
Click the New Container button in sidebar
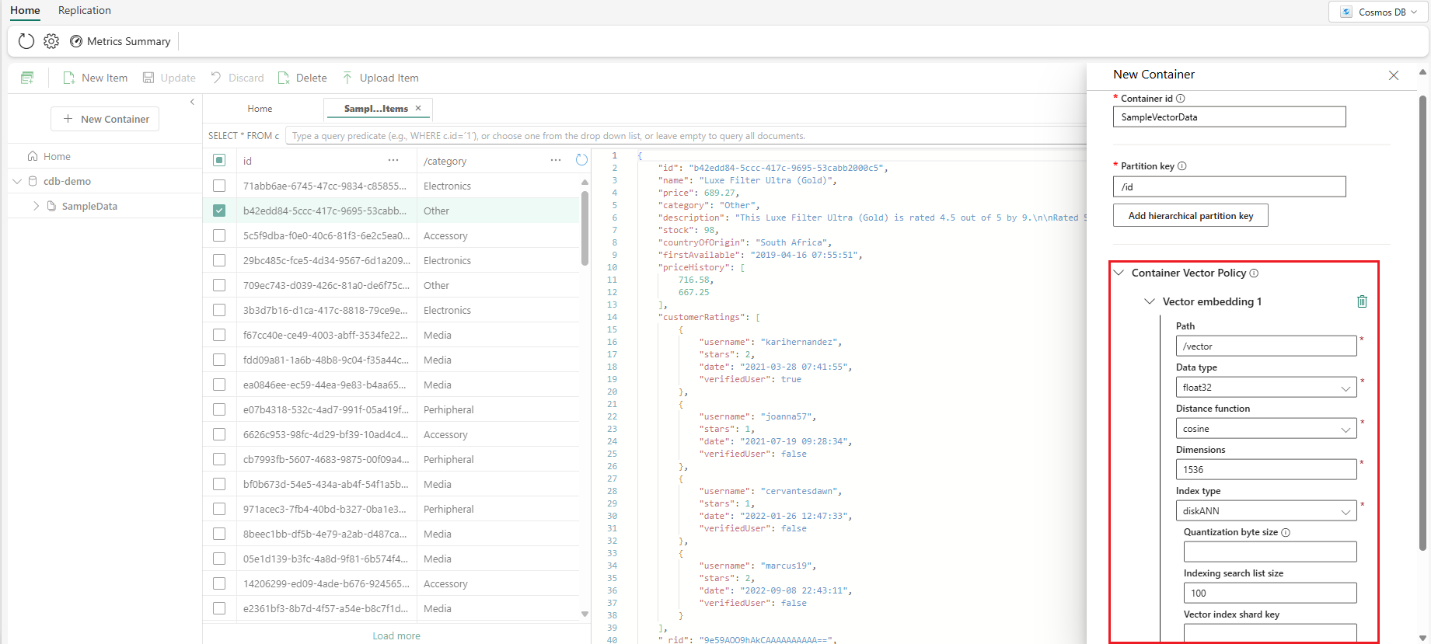click(105, 119)
